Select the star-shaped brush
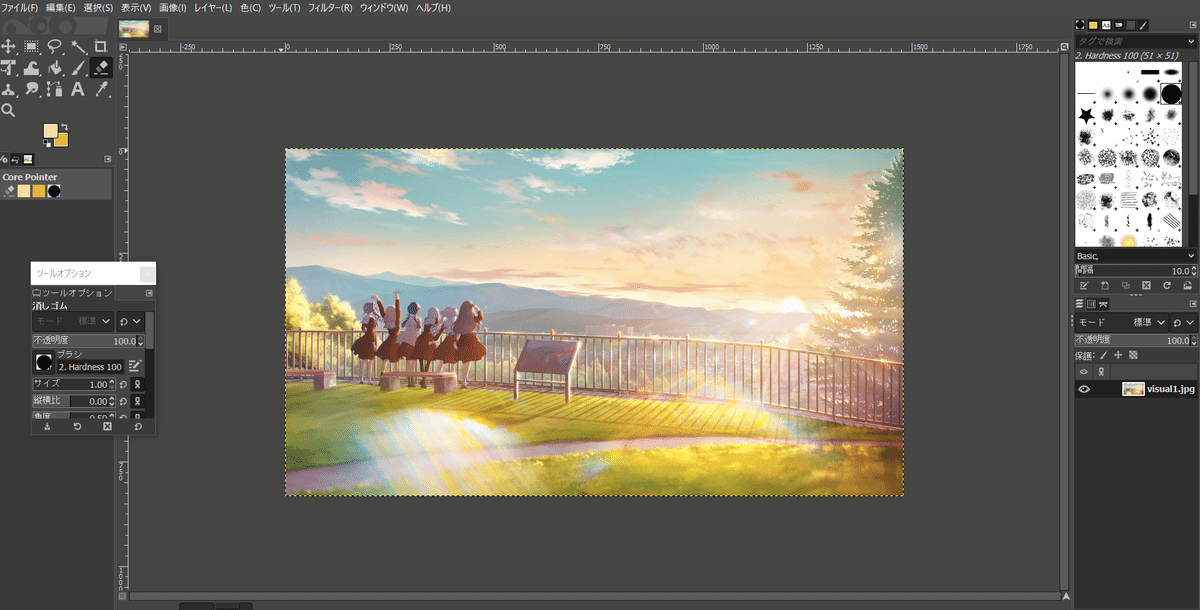This screenshot has width=1200, height=610. pyautogui.click(x=1086, y=117)
